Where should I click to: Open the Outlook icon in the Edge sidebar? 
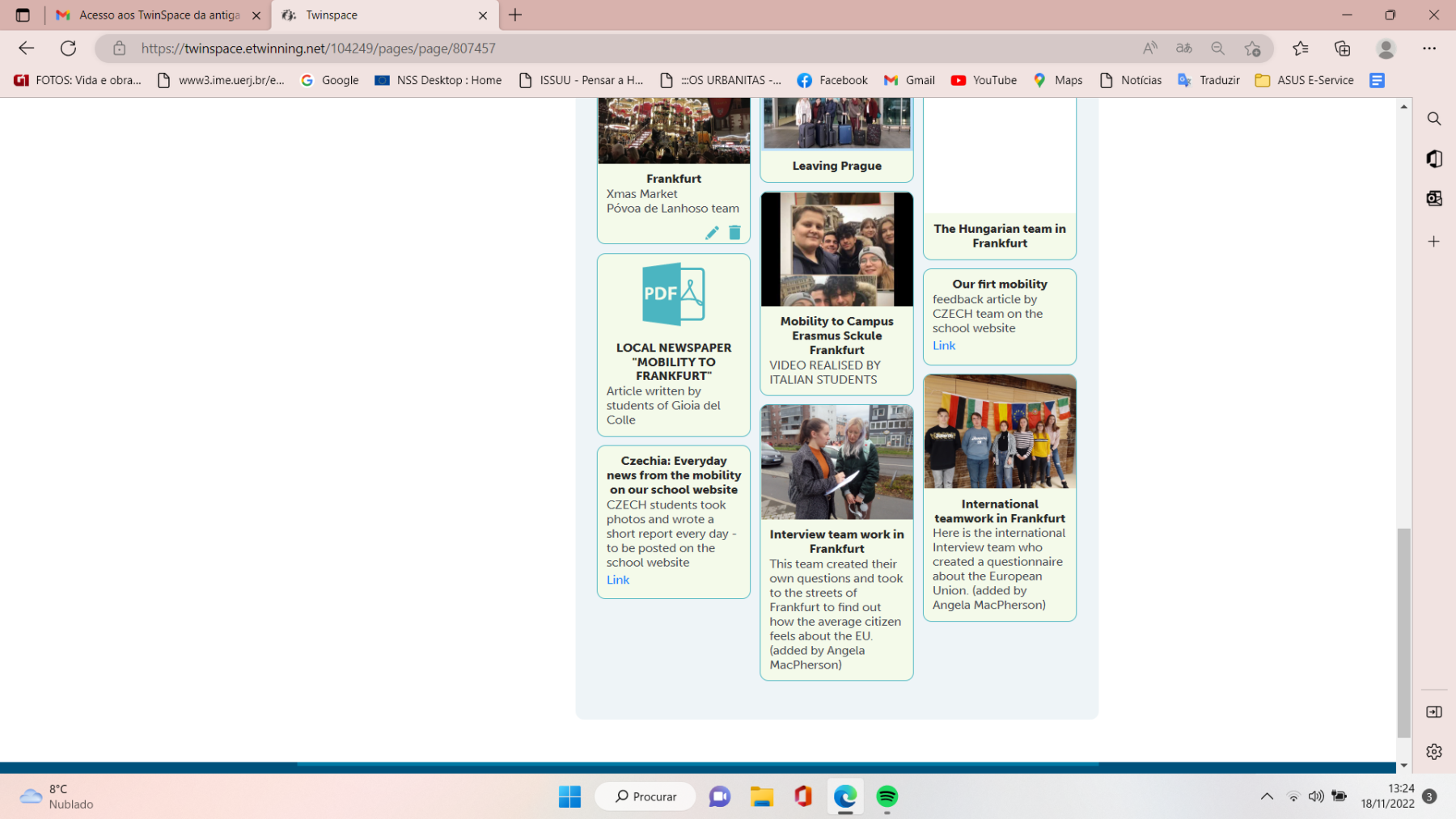click(1434, 198)
